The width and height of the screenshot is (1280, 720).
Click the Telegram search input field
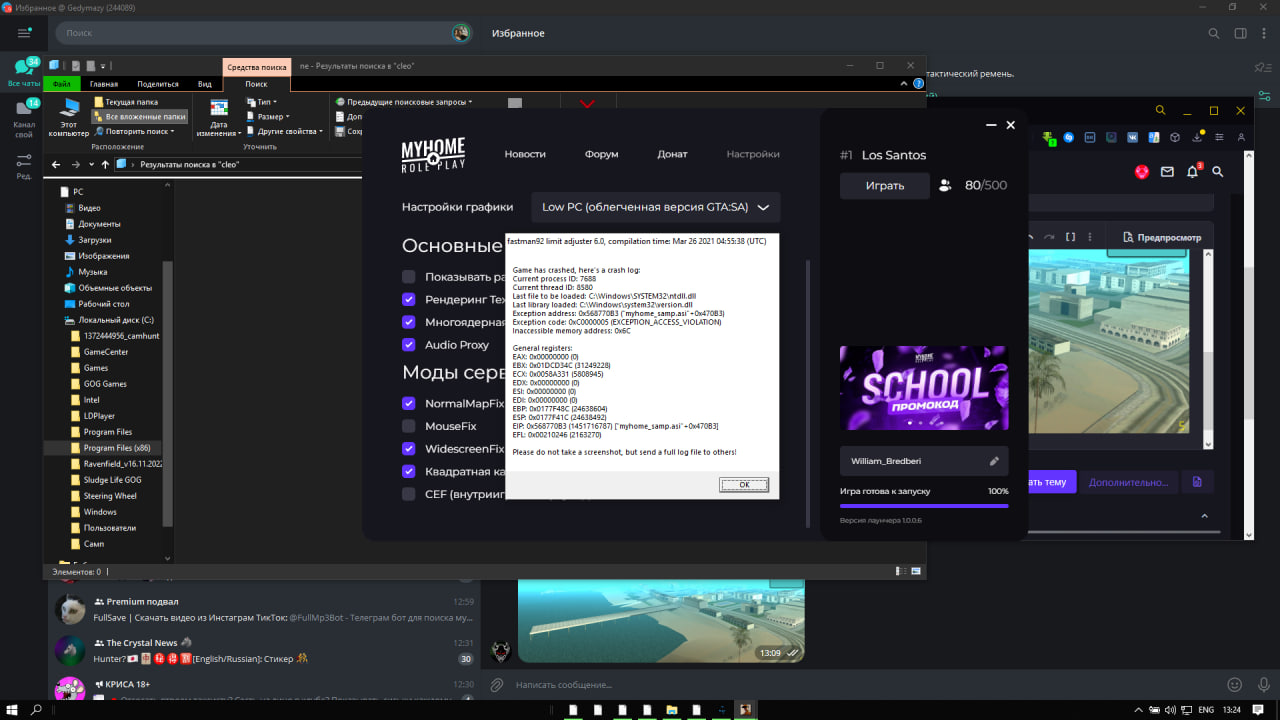[264, 33]
